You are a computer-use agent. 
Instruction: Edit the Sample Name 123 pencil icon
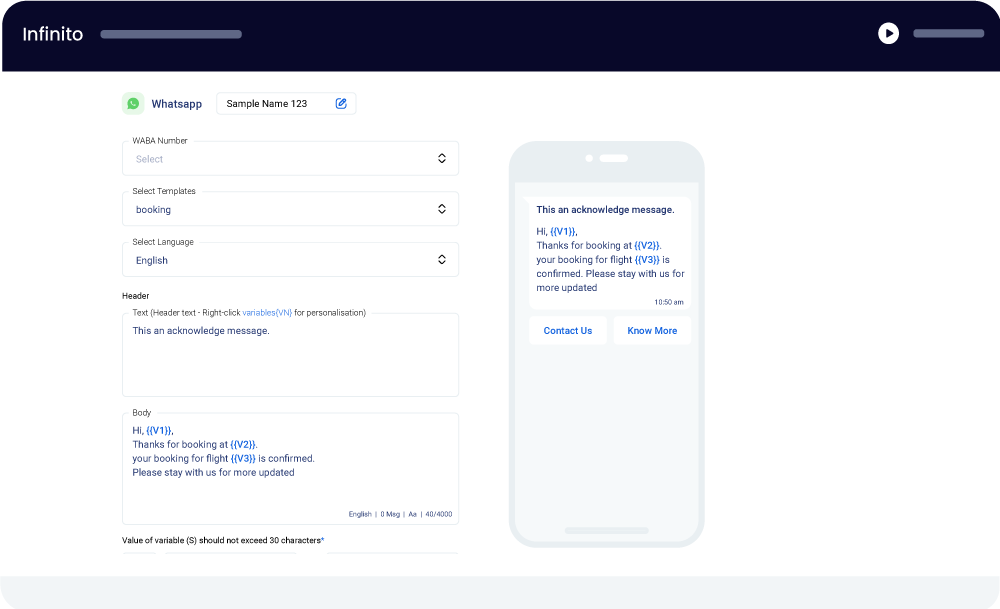tap(341, 103)
